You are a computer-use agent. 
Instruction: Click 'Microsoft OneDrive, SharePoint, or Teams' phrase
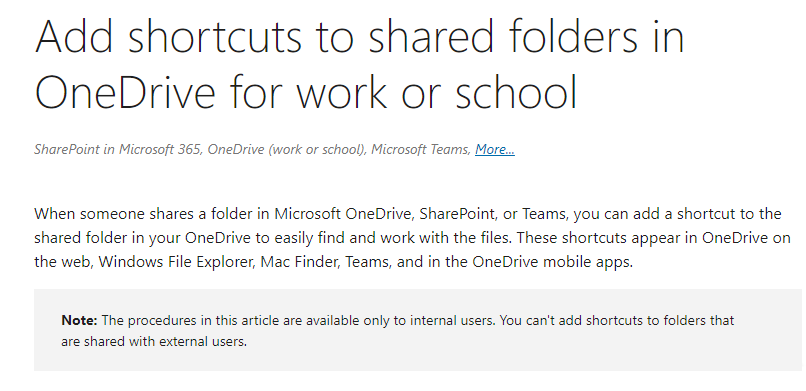[x=422, y=214]
